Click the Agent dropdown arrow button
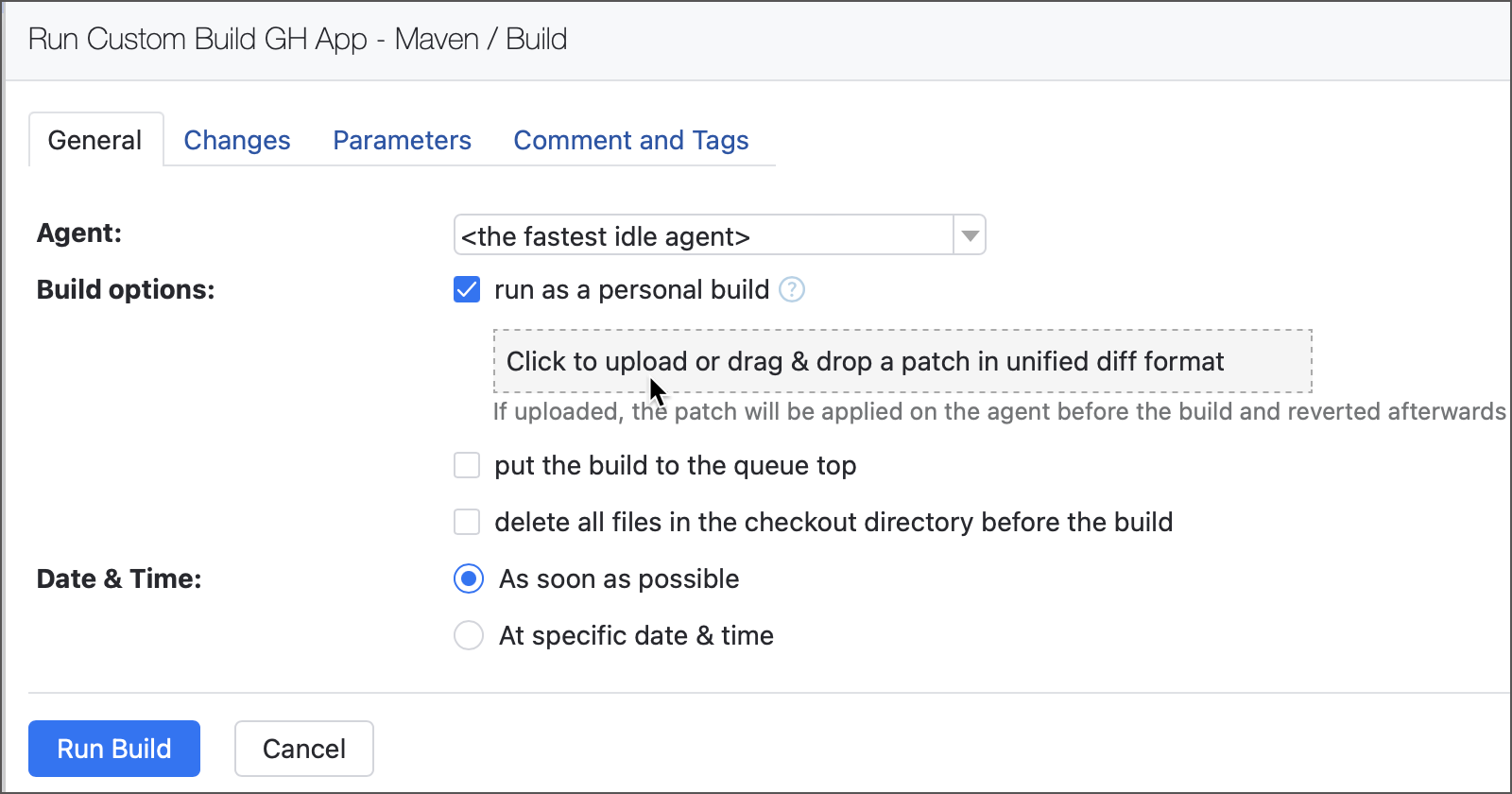This screenshot has width=1512, height=794. click(970, 235)
